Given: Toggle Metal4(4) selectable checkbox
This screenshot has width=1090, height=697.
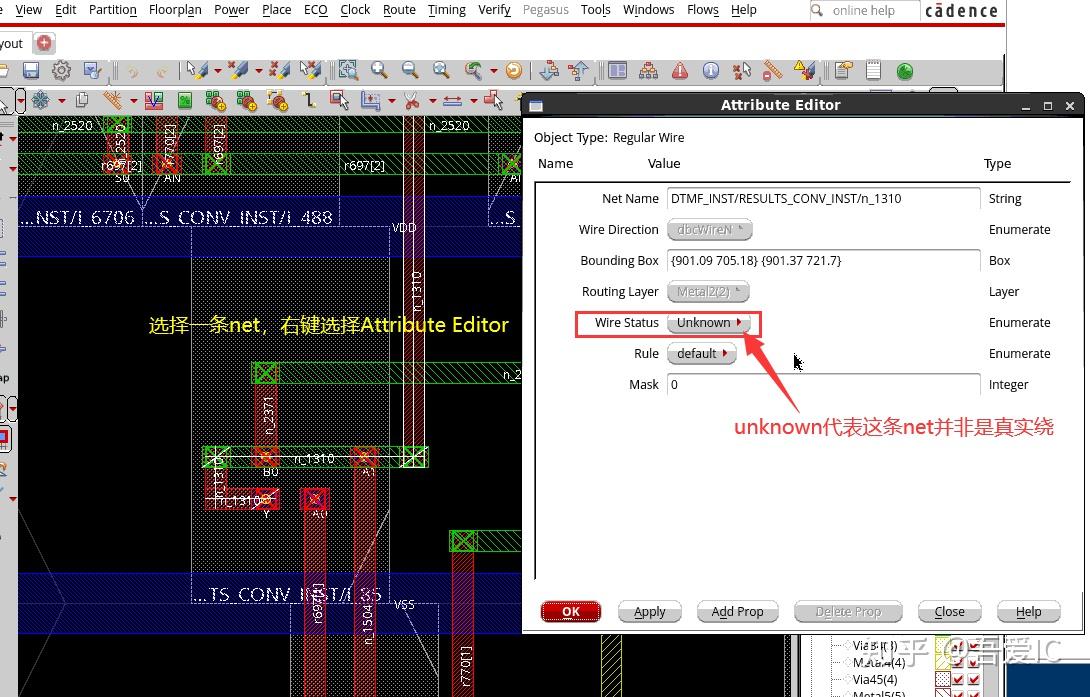Looking at the screenshot, I should [974, 662].
